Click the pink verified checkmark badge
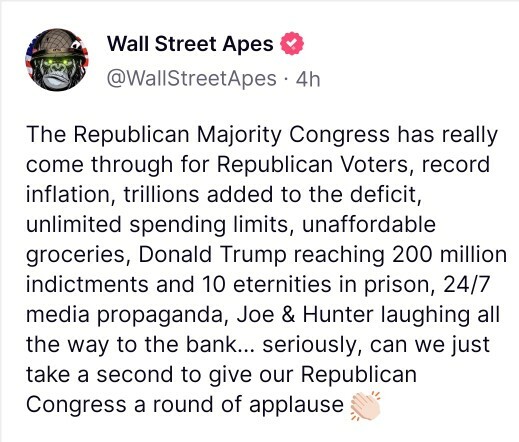Image resolution: width=519 pixels, height=442 pixels. click(x=292, y=44)
